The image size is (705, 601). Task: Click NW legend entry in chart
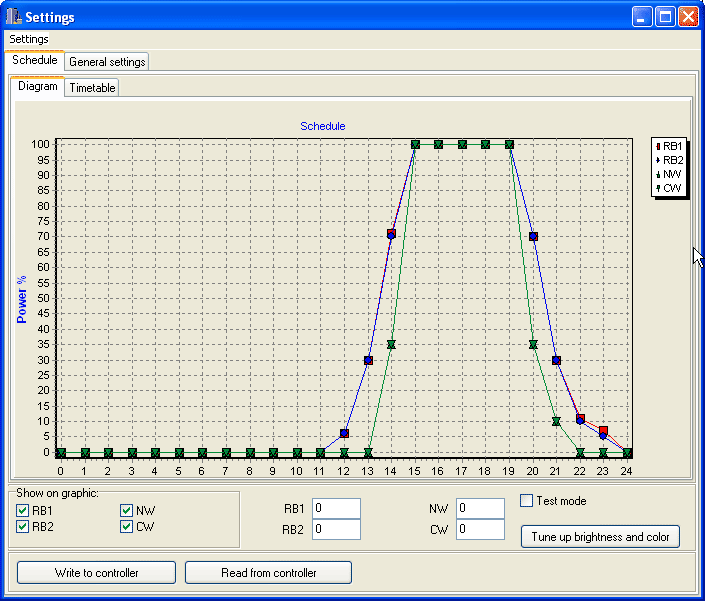point(670,174)
